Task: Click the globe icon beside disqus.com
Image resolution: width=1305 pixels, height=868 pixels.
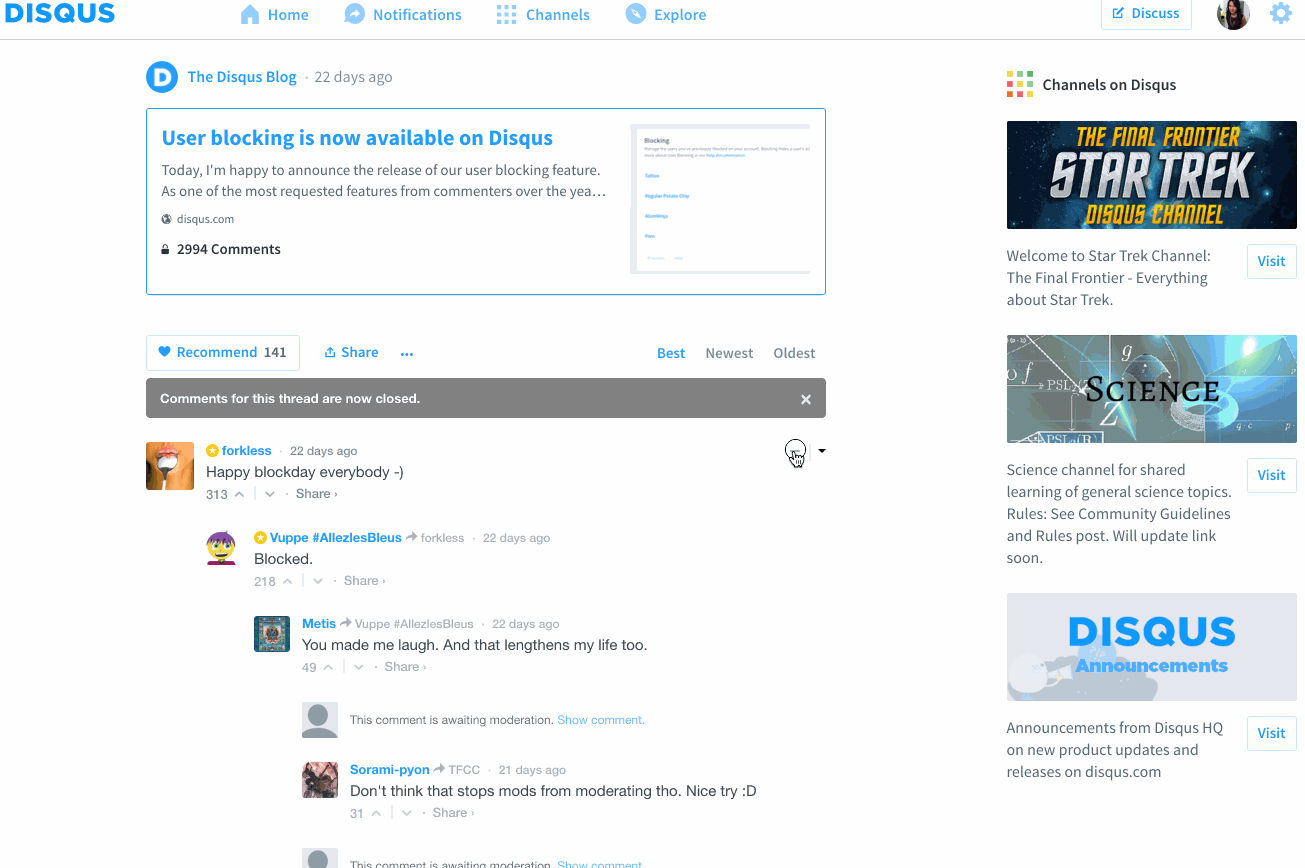Action: click(164, 218)
